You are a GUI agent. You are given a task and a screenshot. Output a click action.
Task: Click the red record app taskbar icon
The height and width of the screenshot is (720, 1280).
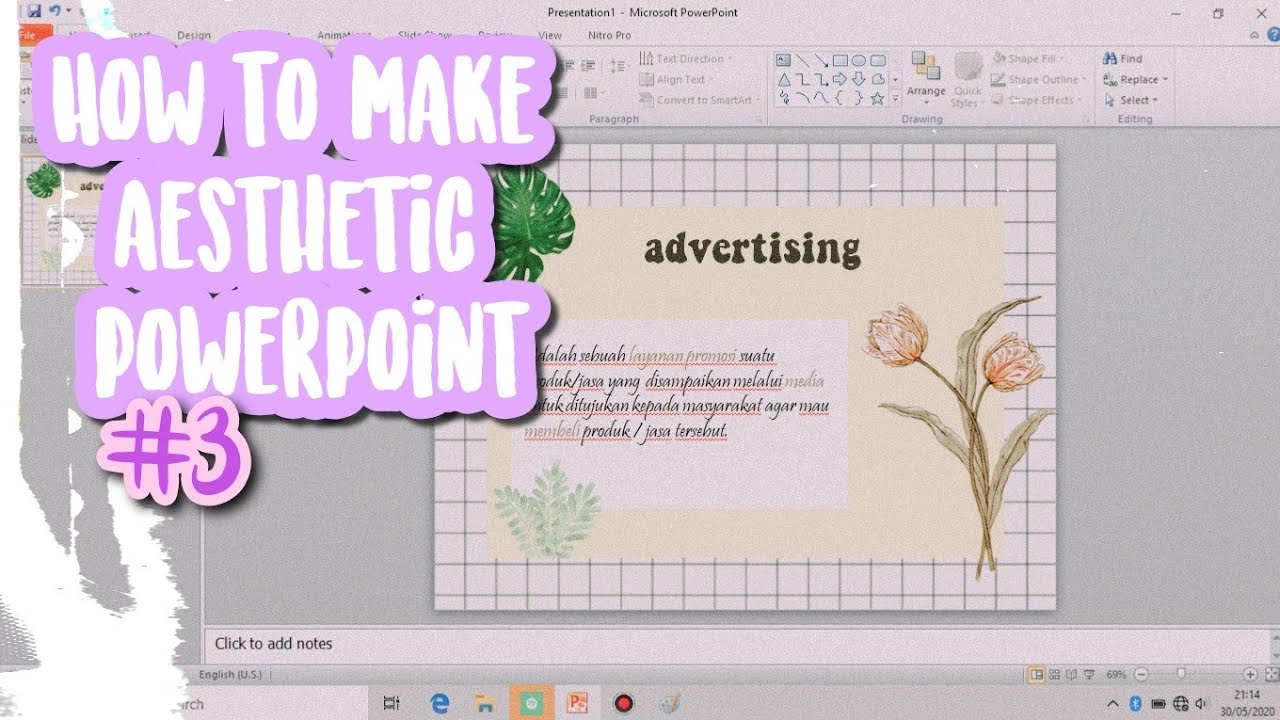624,703
